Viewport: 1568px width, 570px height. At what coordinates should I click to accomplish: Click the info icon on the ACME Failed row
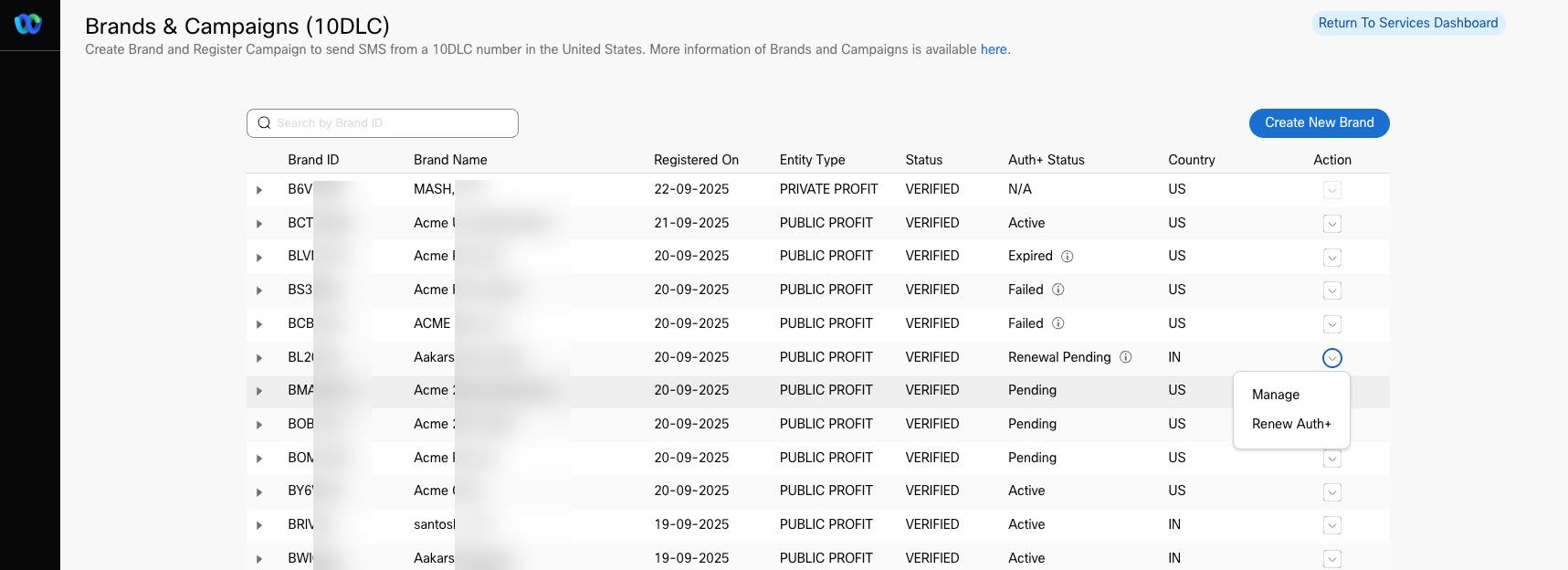pos(1058,323)
